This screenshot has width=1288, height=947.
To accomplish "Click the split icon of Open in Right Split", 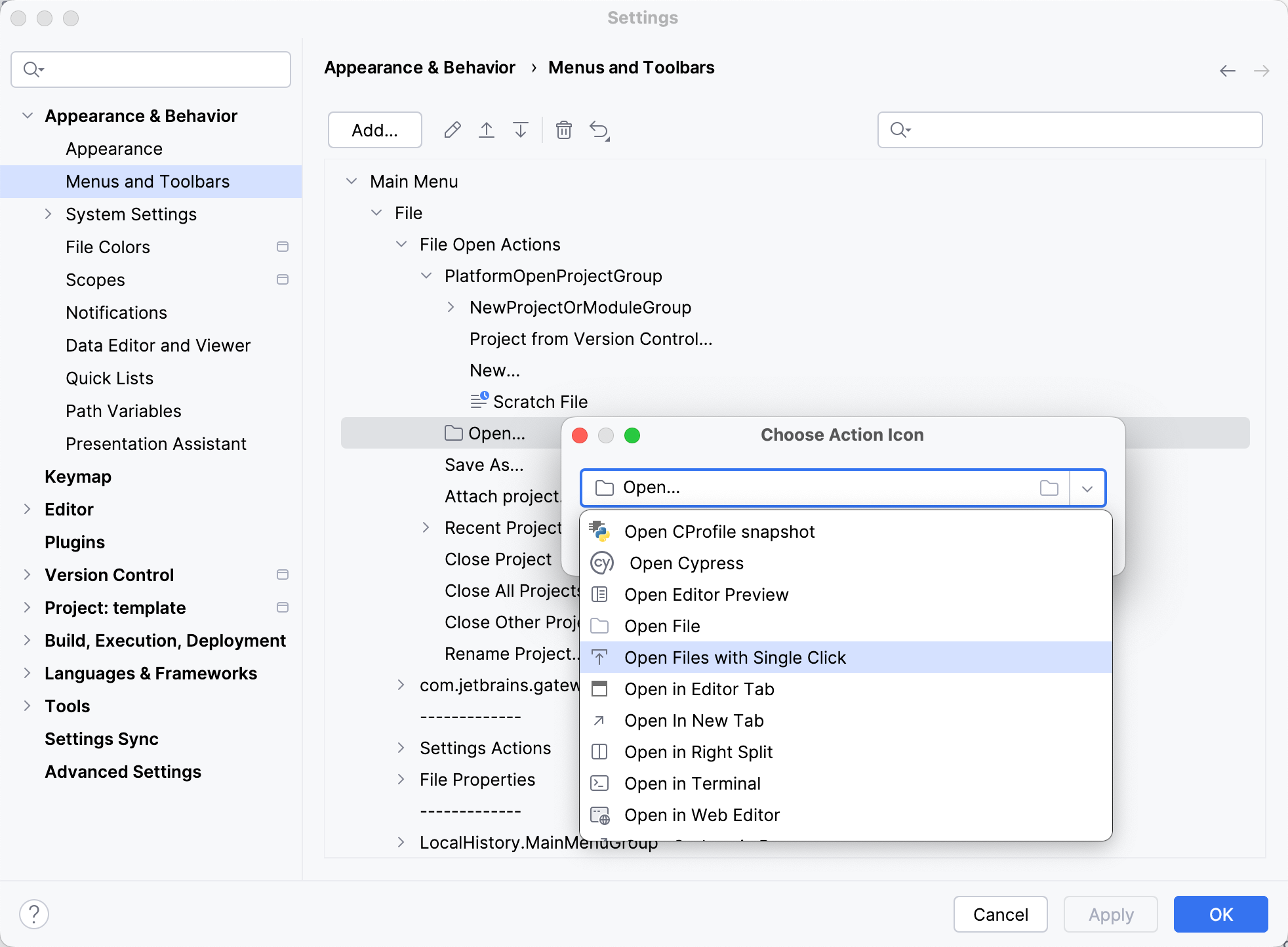I will tap(599, 752).
